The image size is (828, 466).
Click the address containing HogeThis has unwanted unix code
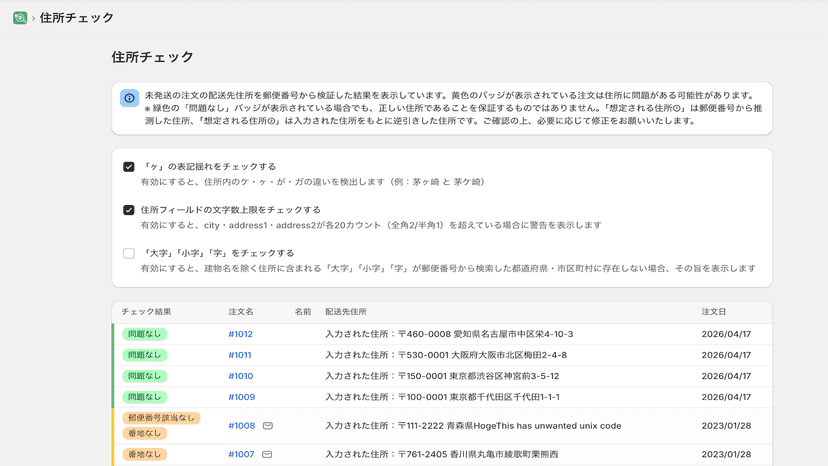(x=473, y=426)
